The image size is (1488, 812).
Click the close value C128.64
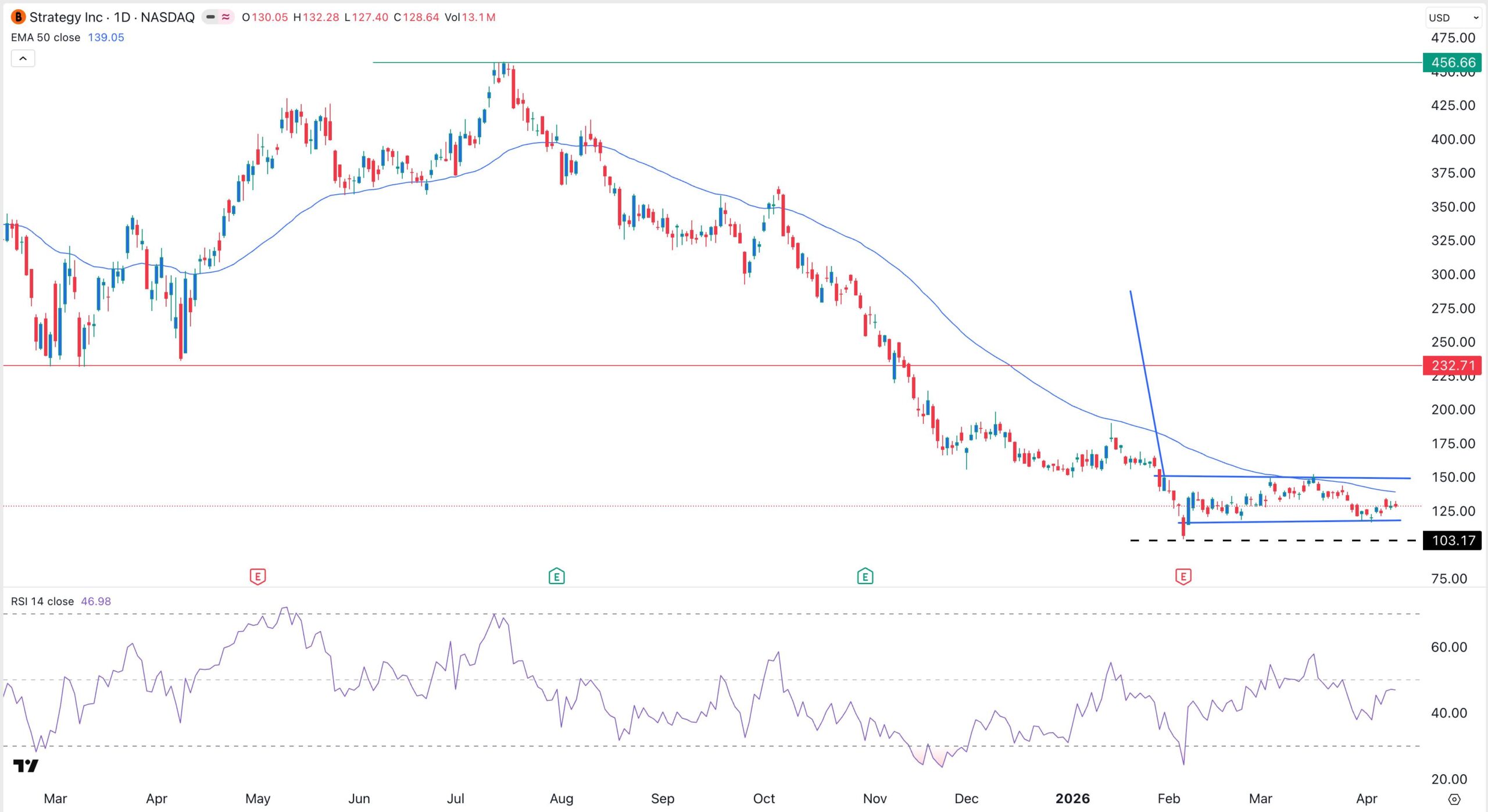click(416, 17)
